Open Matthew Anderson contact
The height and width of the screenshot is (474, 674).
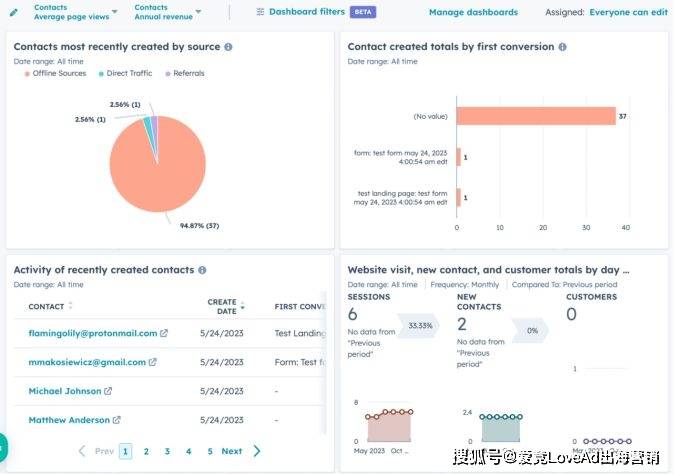pyautogui.click(x=69, y=420)
